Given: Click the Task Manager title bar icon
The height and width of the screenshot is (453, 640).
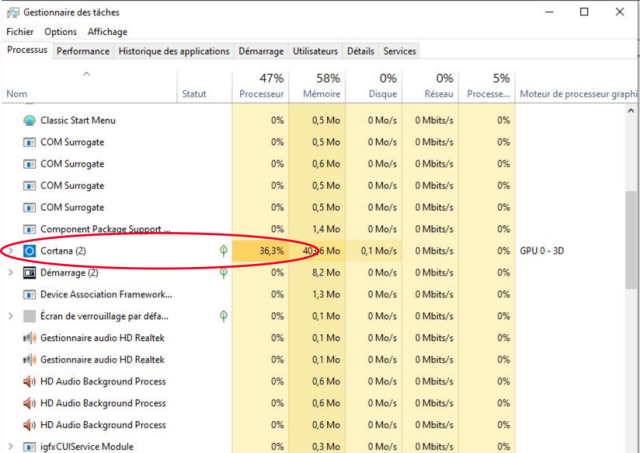Looking at the screenshot, I should pyautogui.click(x=11, y=12).
